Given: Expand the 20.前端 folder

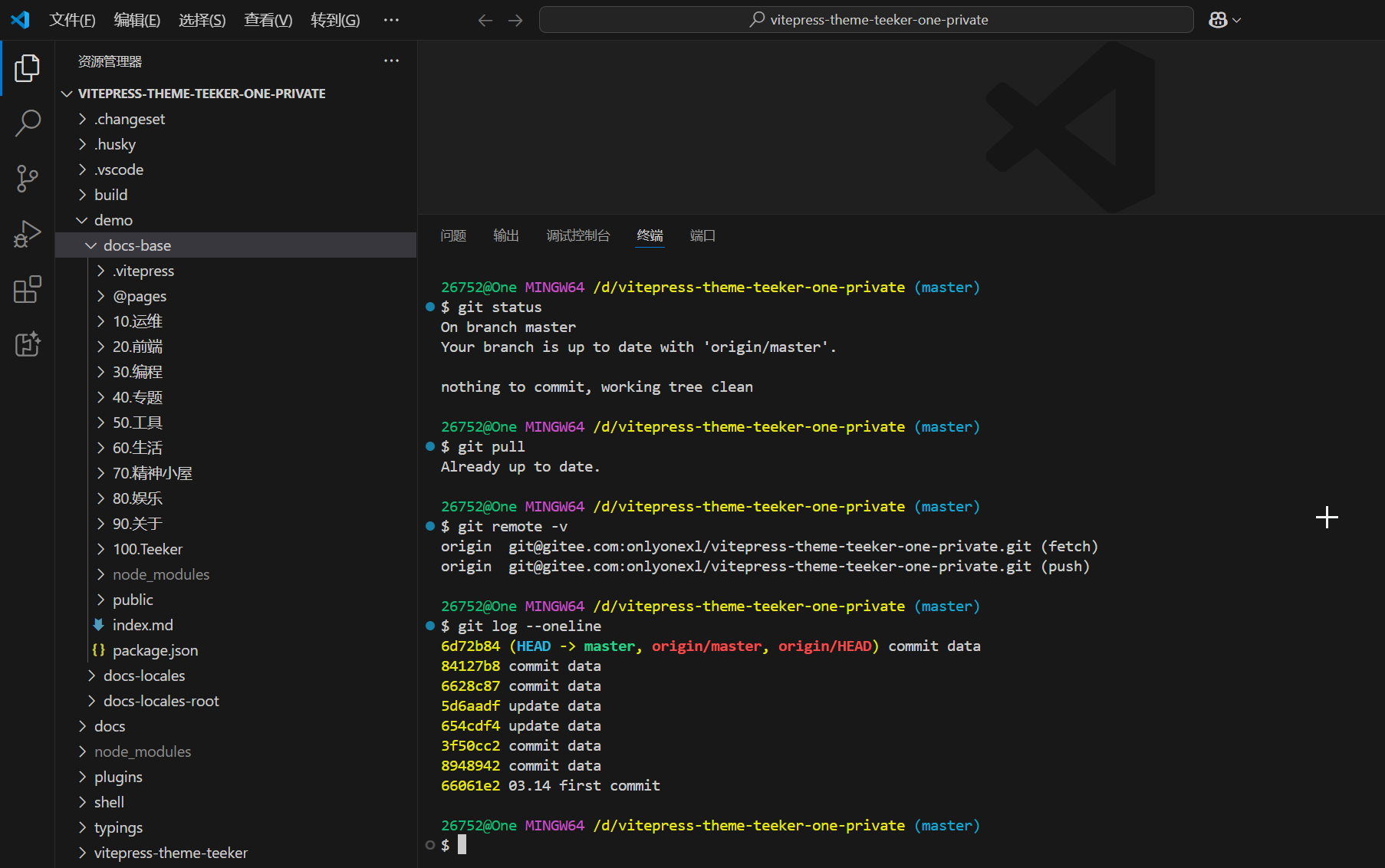Looking at the screenshot, I should [x=236, y=347].
